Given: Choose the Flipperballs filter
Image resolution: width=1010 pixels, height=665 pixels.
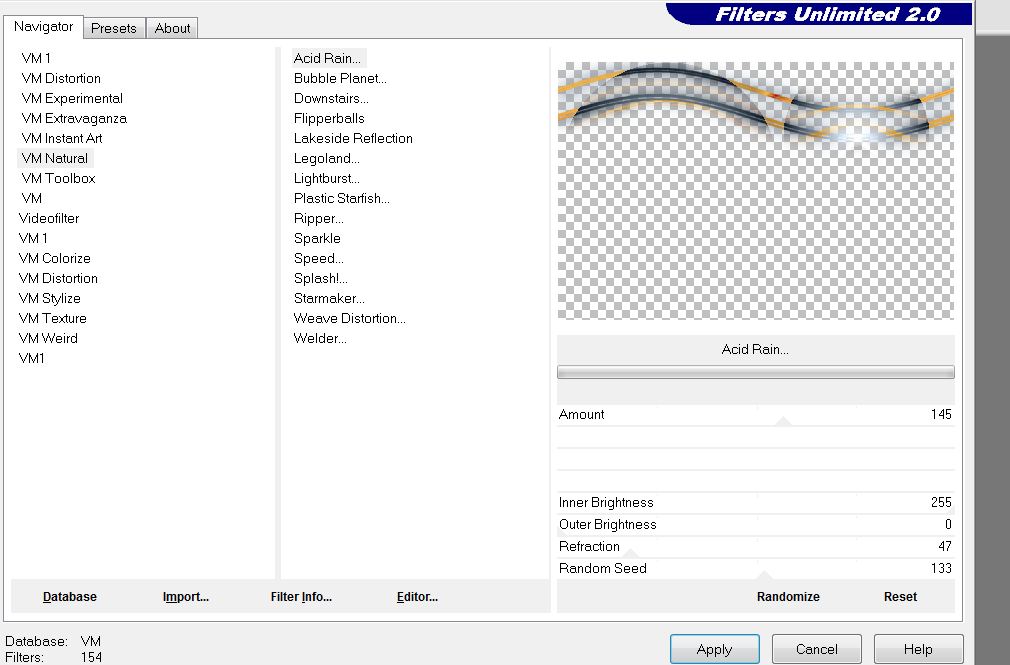Looking at the screenshot, I should coord(329,118).
